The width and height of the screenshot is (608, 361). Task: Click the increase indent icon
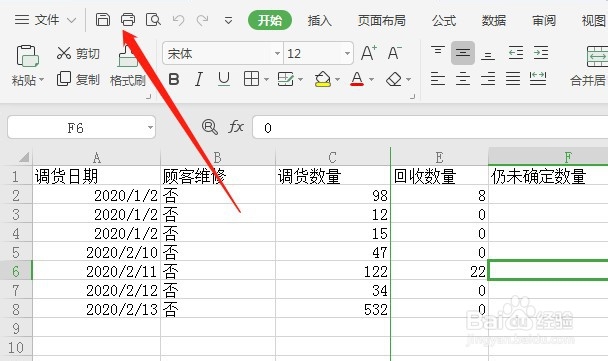pyautogui.click(x=541, y=53)
